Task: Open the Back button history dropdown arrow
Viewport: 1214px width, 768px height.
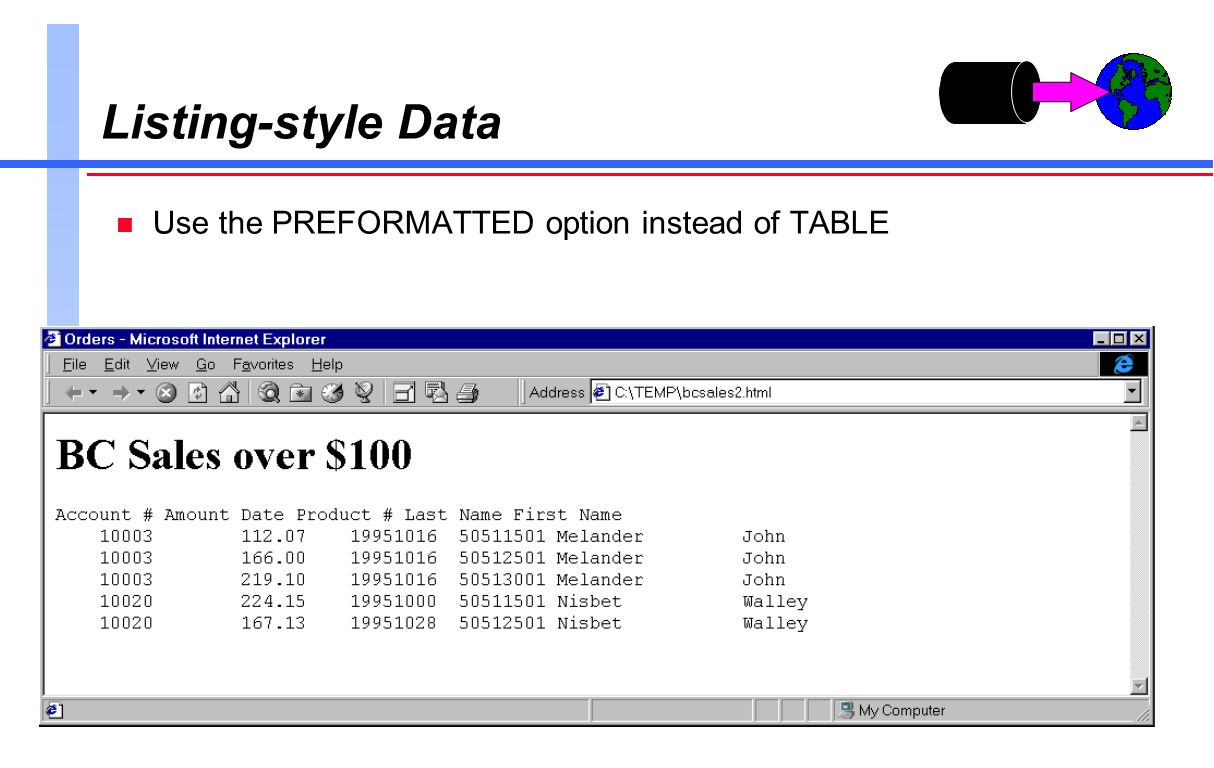Action: tap(92, 393)
